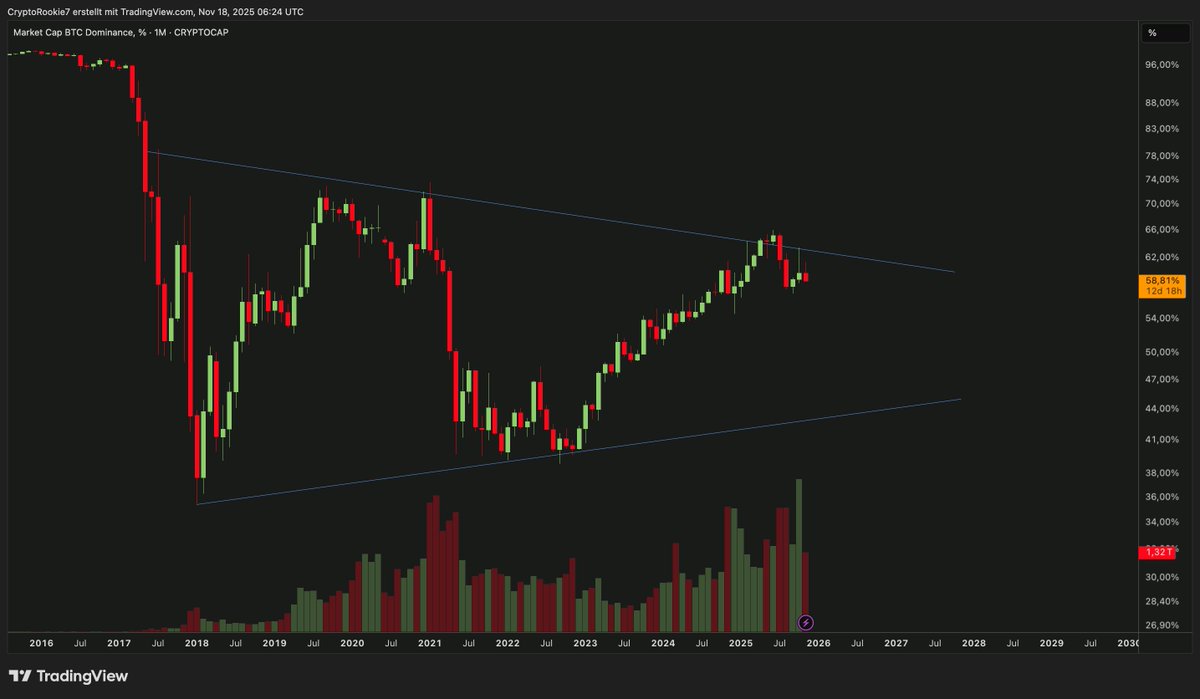This screenshot has width=1200, height=699.
Task: Click the Jul label between 2029 and 2030
Action: [1090, 645]
